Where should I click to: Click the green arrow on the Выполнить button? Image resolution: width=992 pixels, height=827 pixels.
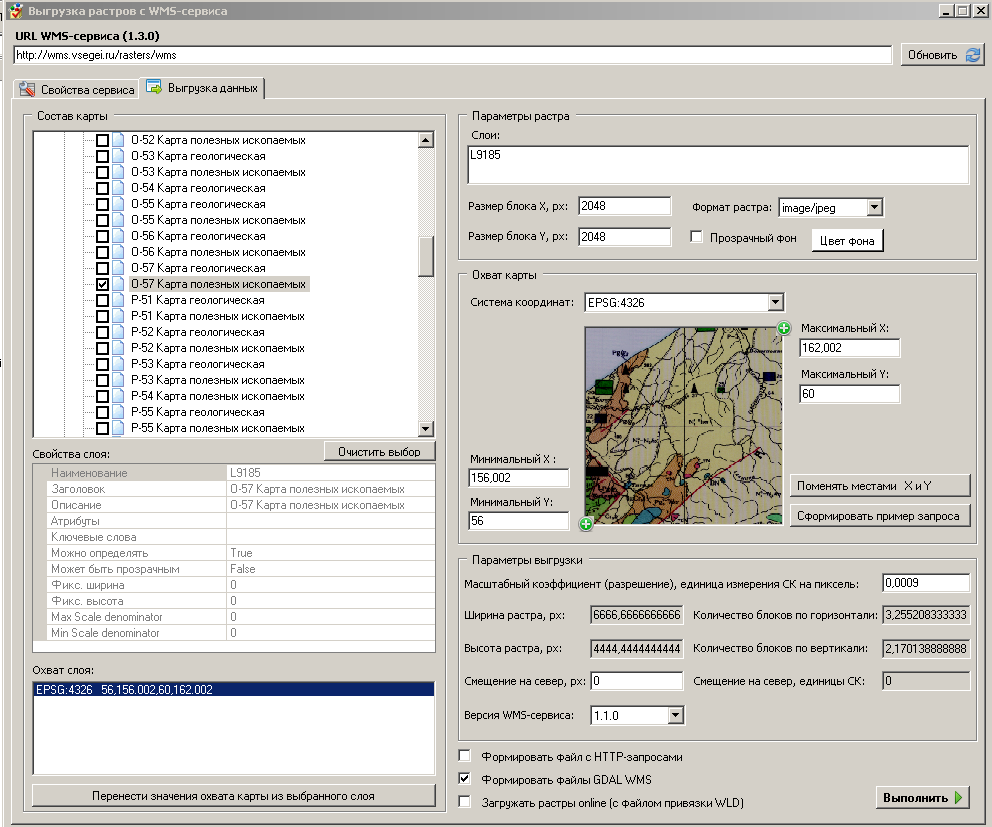(x=959, y=798)
